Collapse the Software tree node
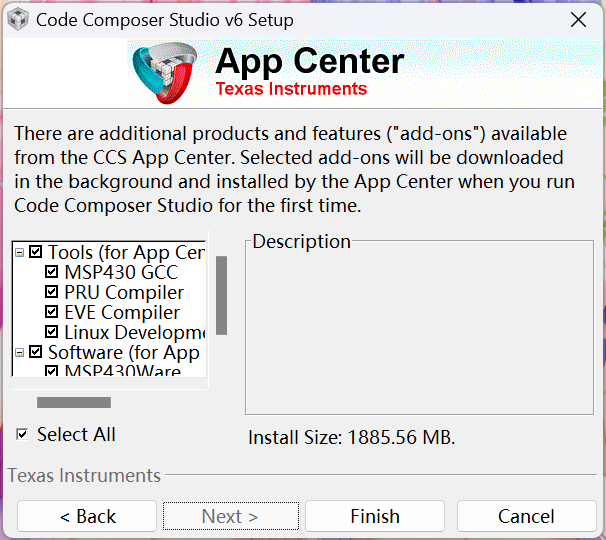Viewport: 606px width, 540px height. click(19, 353)
